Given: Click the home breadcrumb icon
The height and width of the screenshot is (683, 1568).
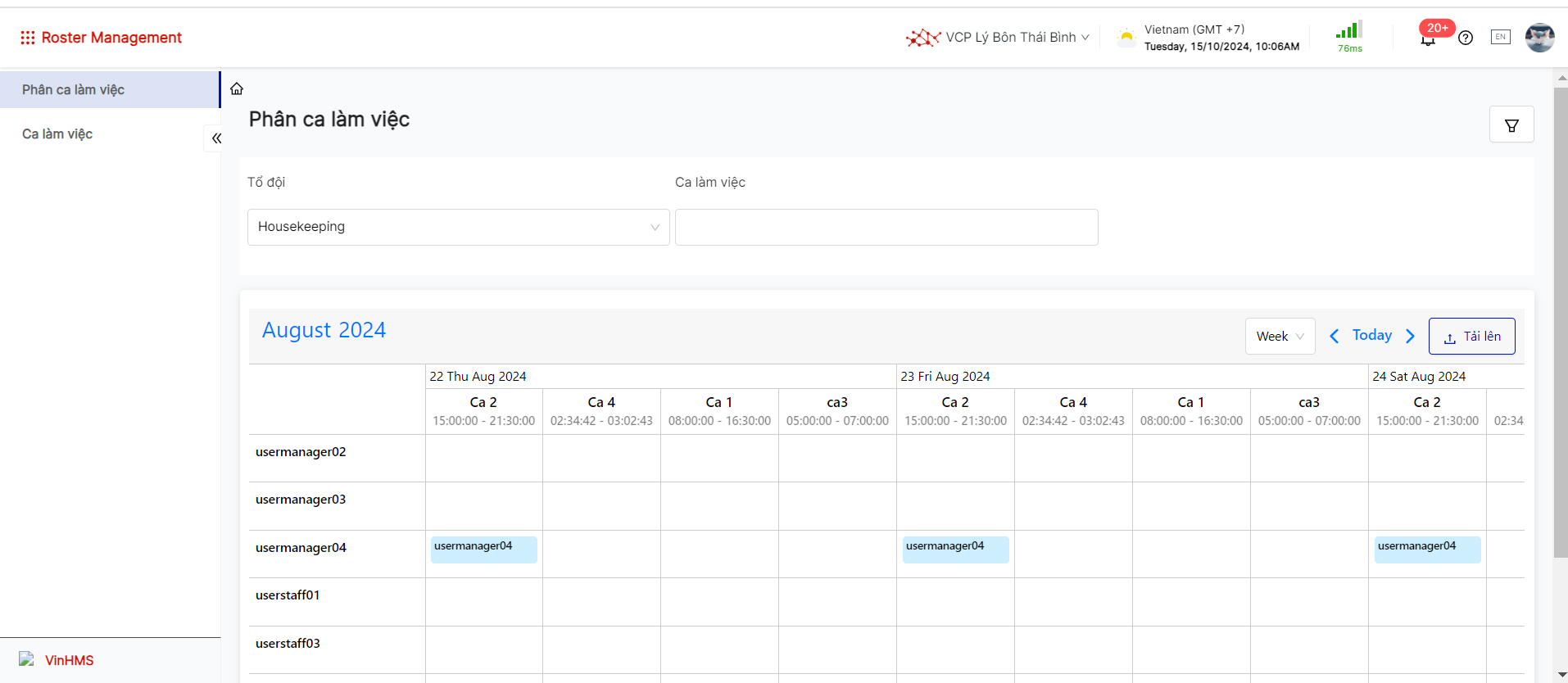Looking at the screenshot, I should [x=237, y=88].
